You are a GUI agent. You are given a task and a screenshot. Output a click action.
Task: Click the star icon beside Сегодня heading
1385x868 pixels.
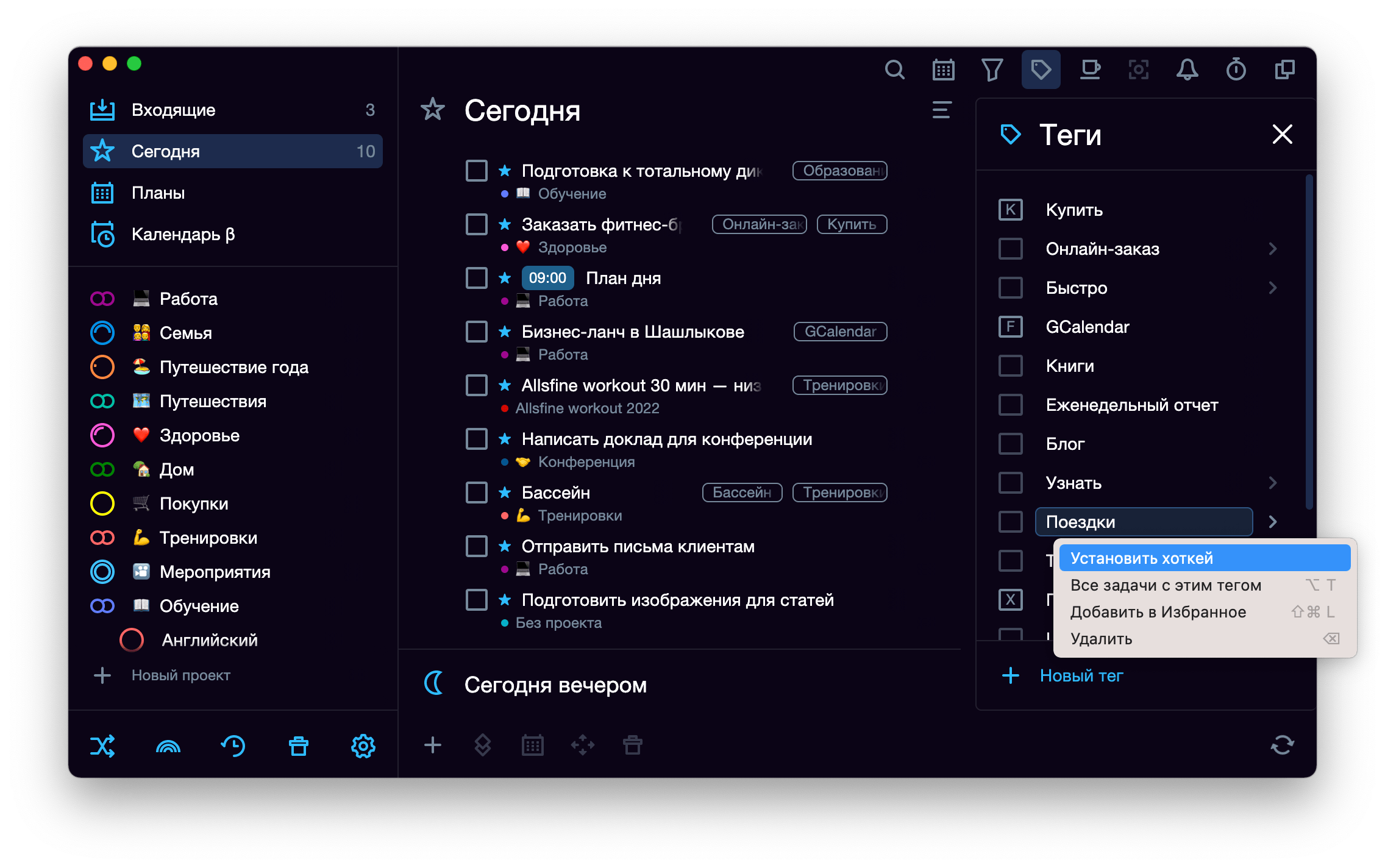coord(432,110)
